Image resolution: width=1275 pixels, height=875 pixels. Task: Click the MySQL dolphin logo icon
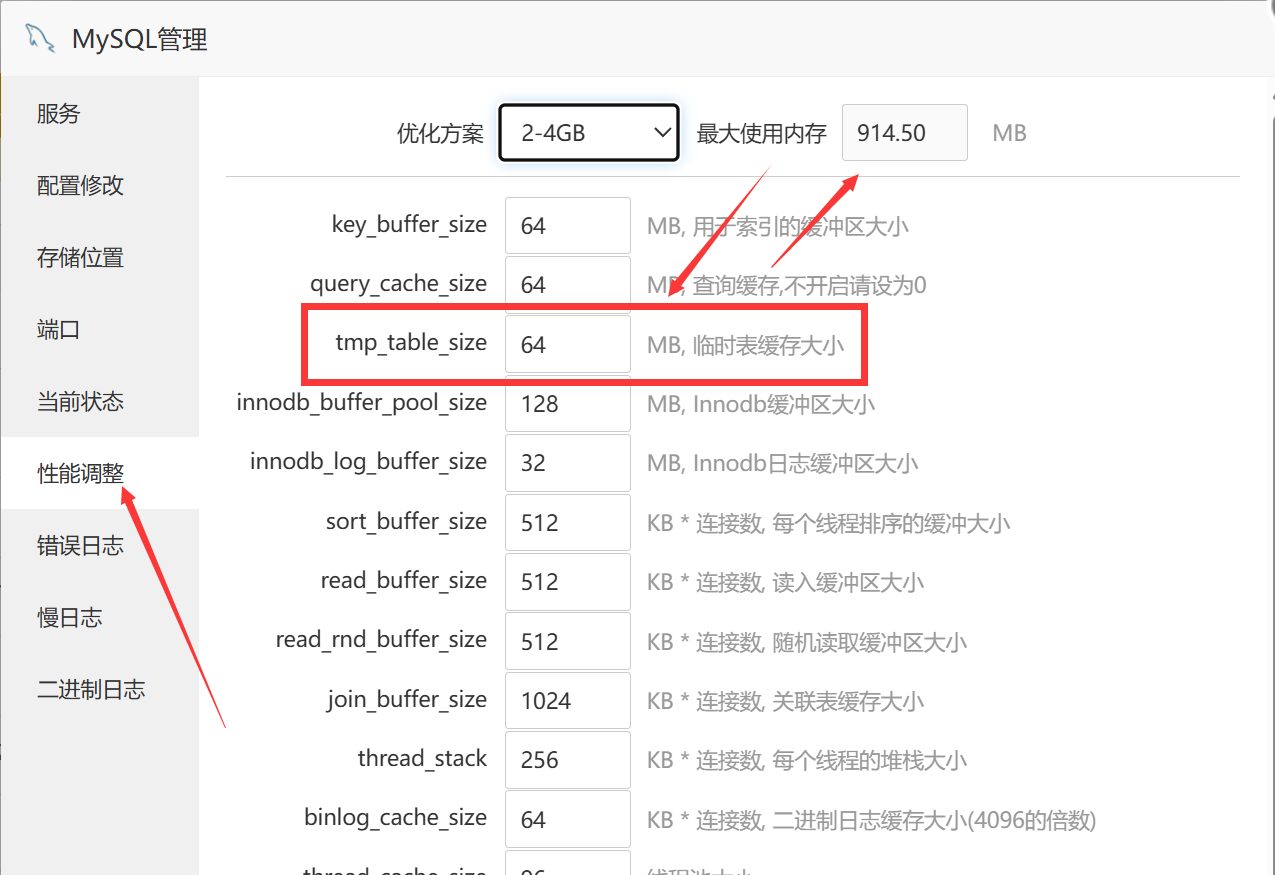point(39,38)
